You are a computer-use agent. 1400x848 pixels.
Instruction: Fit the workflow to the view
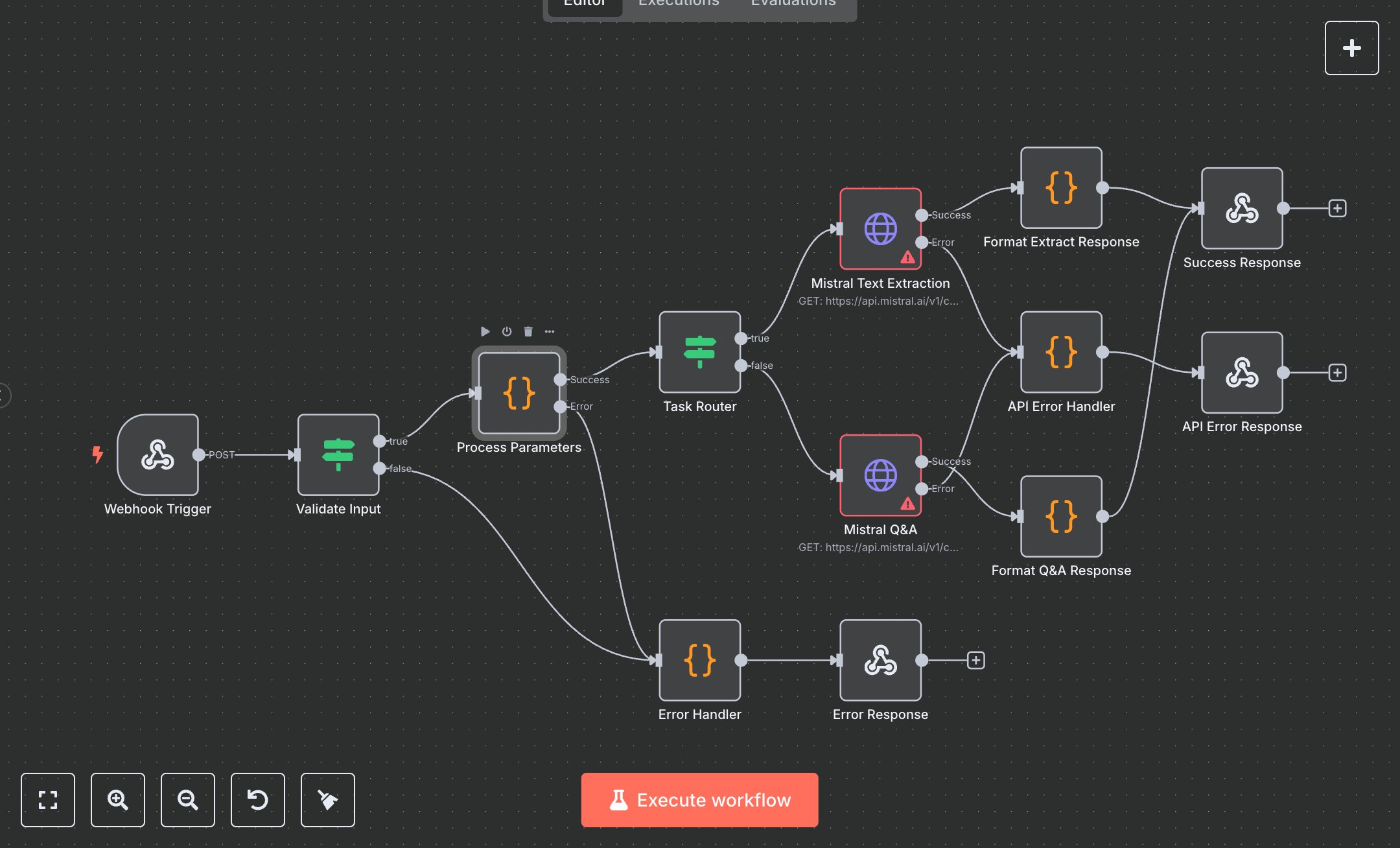(x=48, y=801)
